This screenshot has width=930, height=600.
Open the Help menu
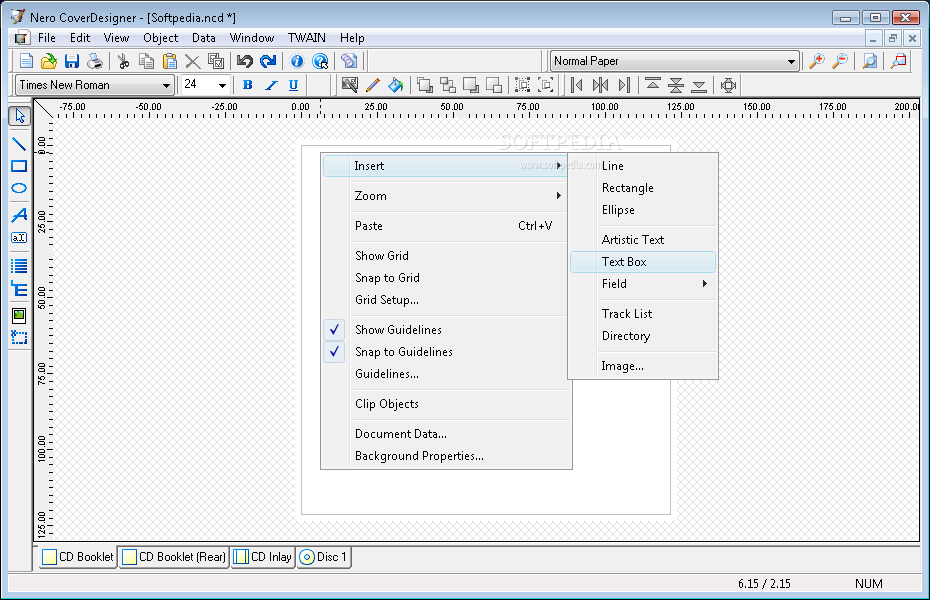click(x=352, y=38)
